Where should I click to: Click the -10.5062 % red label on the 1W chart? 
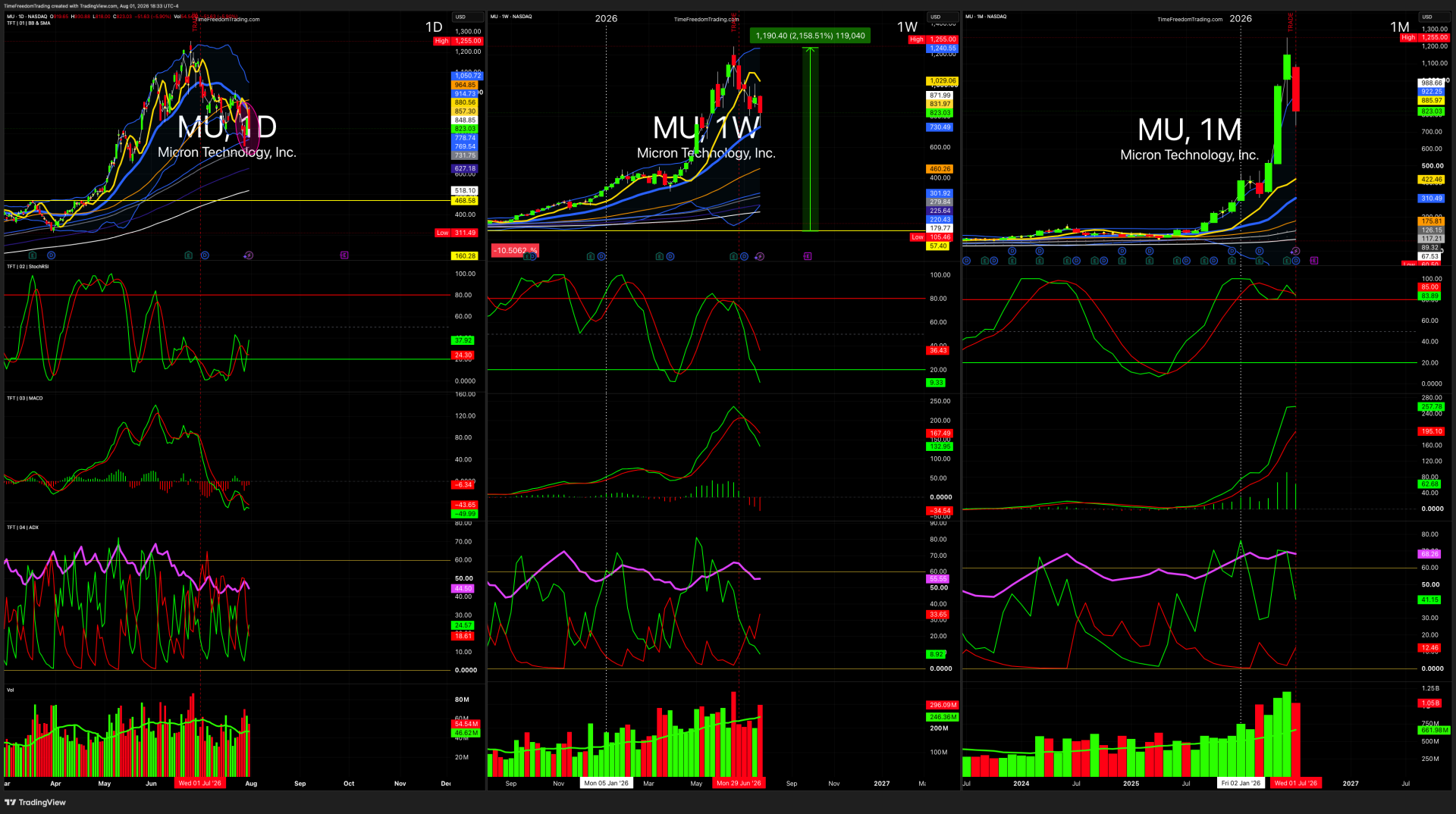click(x=515, y=250)
